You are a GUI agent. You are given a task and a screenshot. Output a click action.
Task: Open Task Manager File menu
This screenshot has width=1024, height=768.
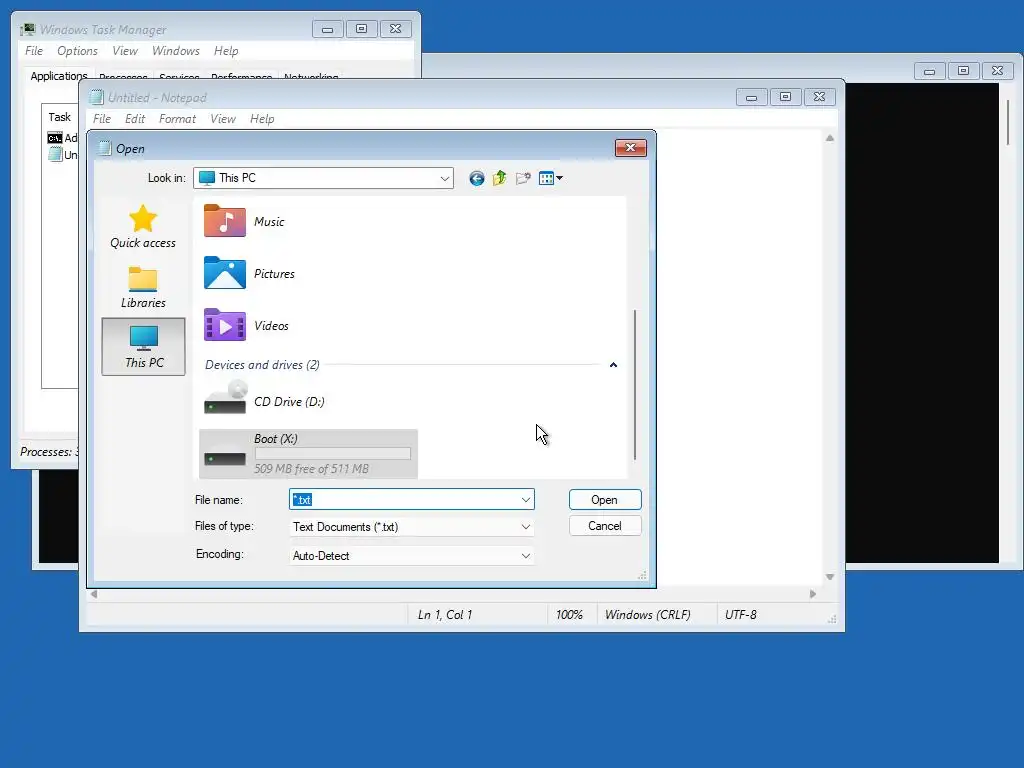pos(34,51)
